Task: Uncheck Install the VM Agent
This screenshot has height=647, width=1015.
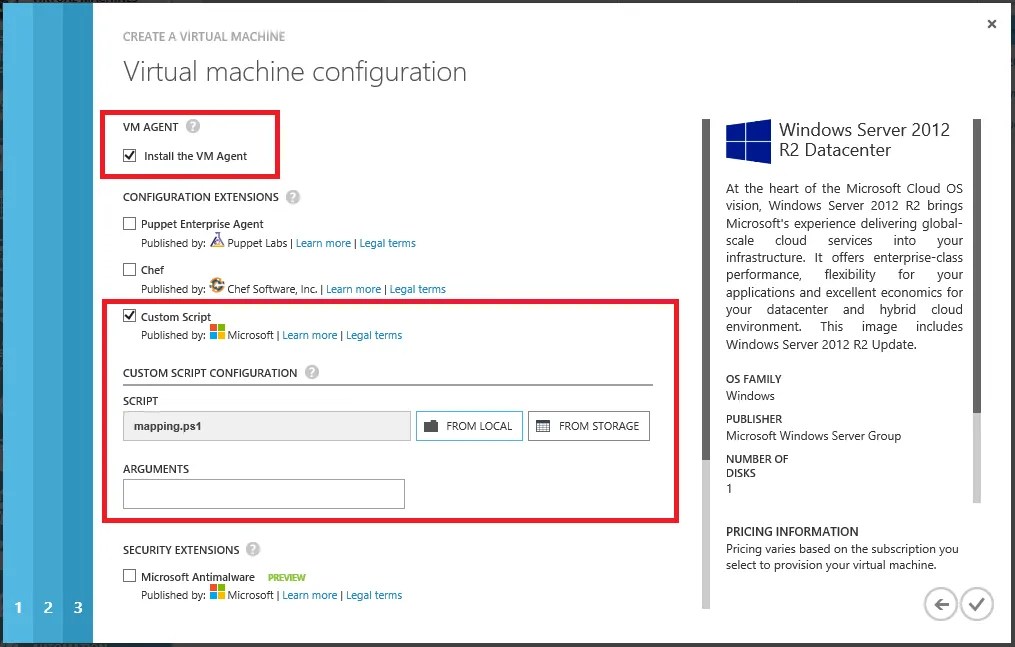Action: 129,155
